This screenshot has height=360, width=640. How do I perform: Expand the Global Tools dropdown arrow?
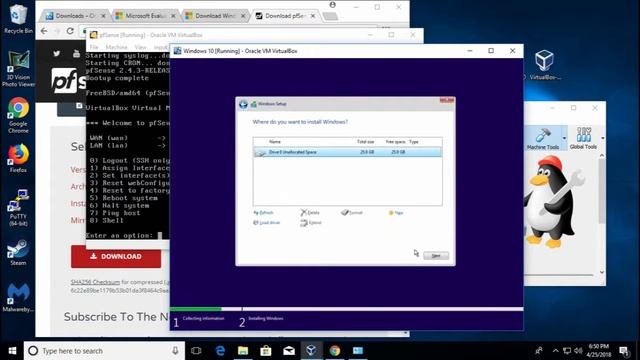point(602,138)
